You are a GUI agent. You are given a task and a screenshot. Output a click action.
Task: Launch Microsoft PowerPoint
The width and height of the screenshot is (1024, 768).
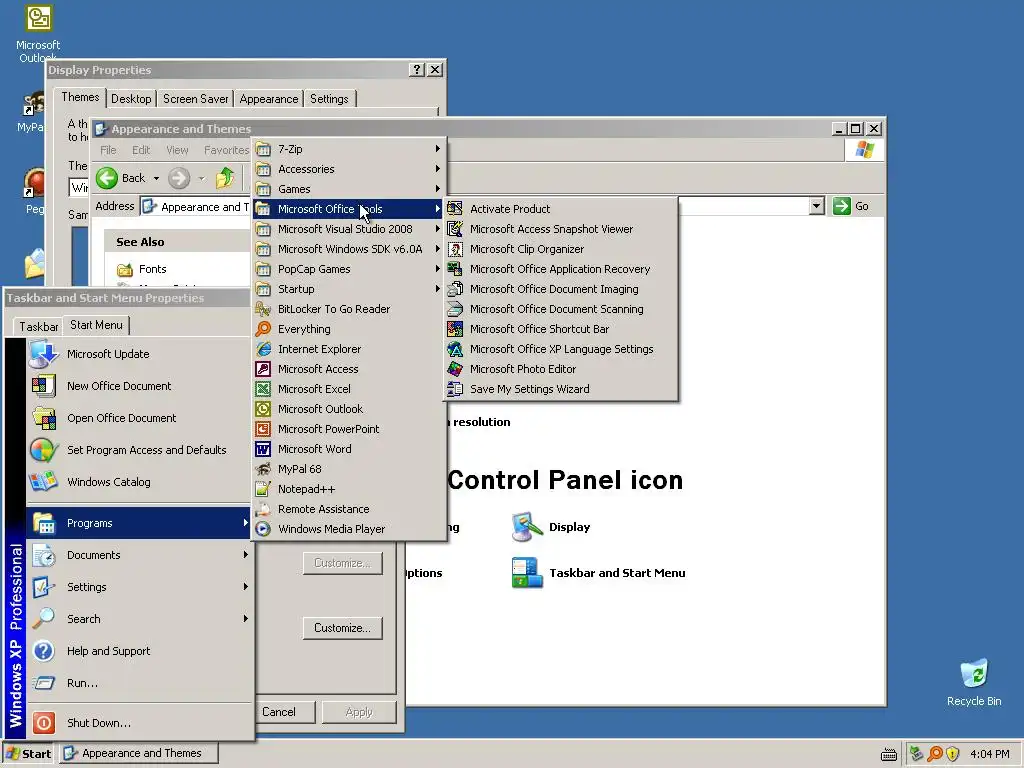349,429
